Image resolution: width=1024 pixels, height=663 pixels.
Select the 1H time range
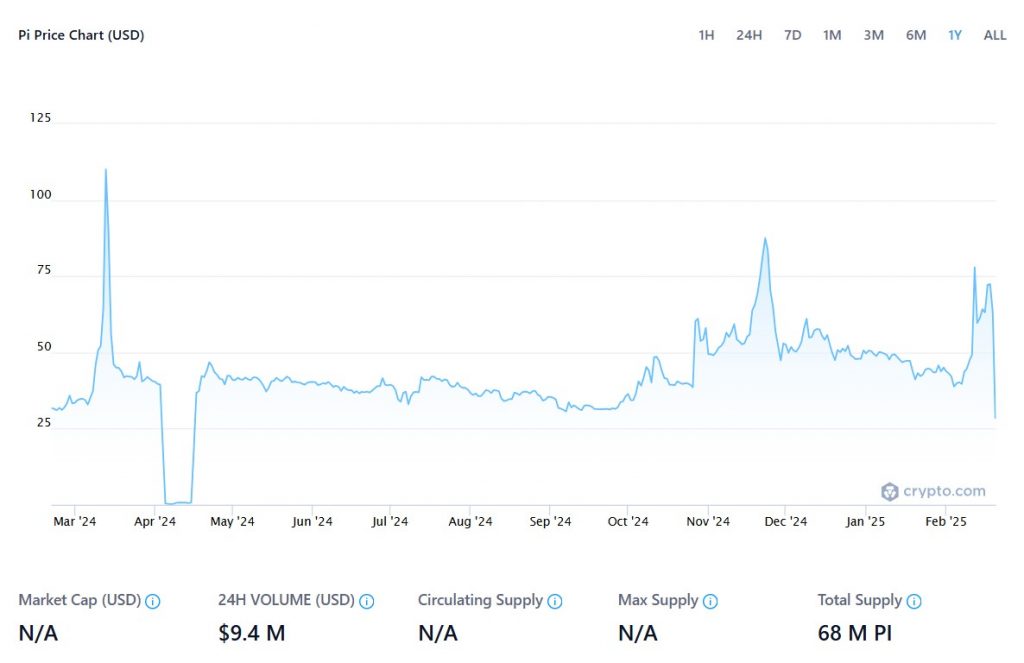706,35
